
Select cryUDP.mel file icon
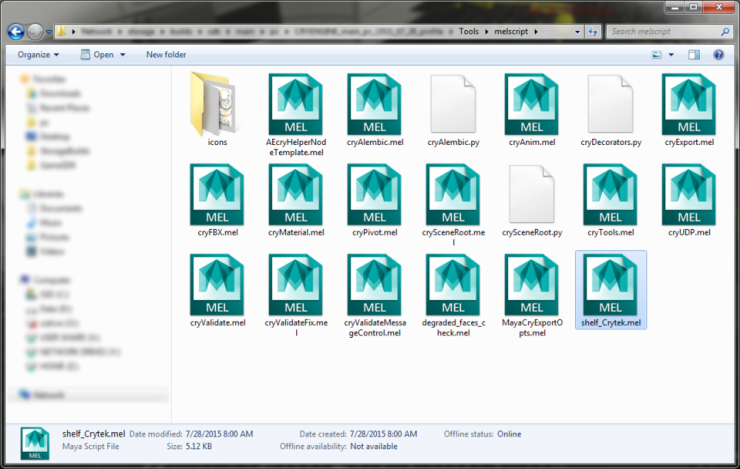689,194
